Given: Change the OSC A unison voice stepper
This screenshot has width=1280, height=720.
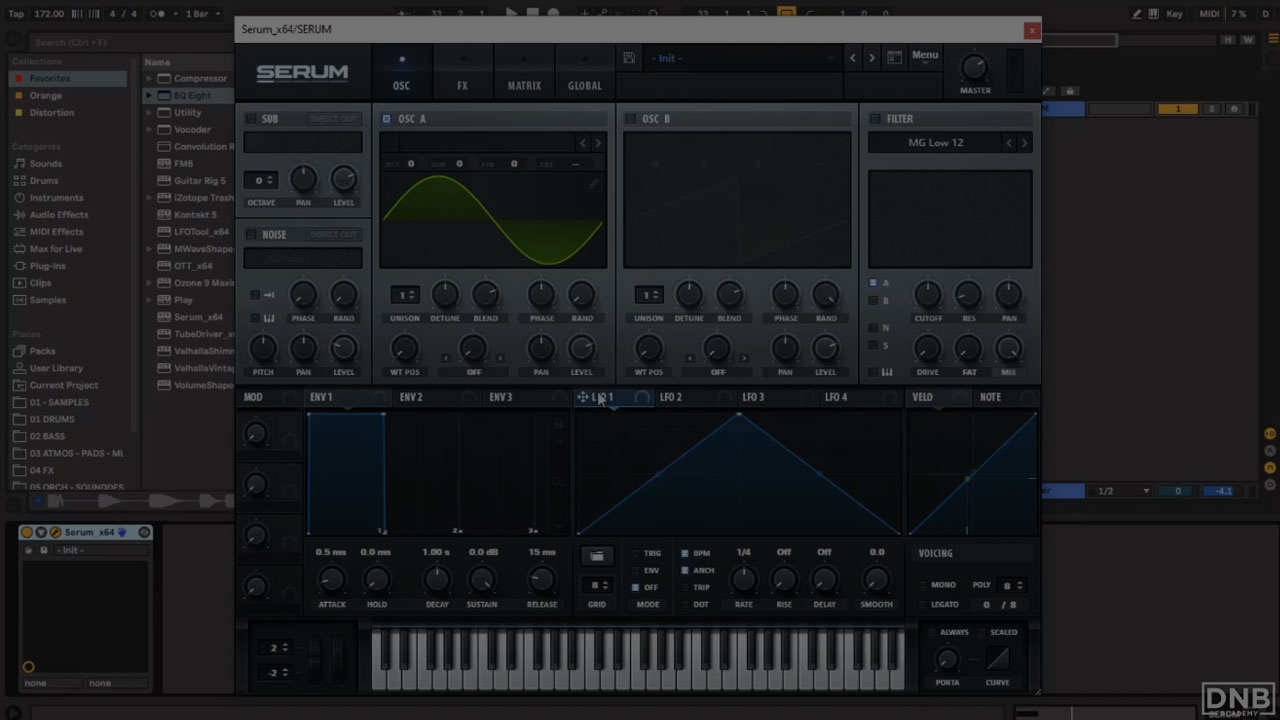Looking at the screenshot, I should pos(404,295).
